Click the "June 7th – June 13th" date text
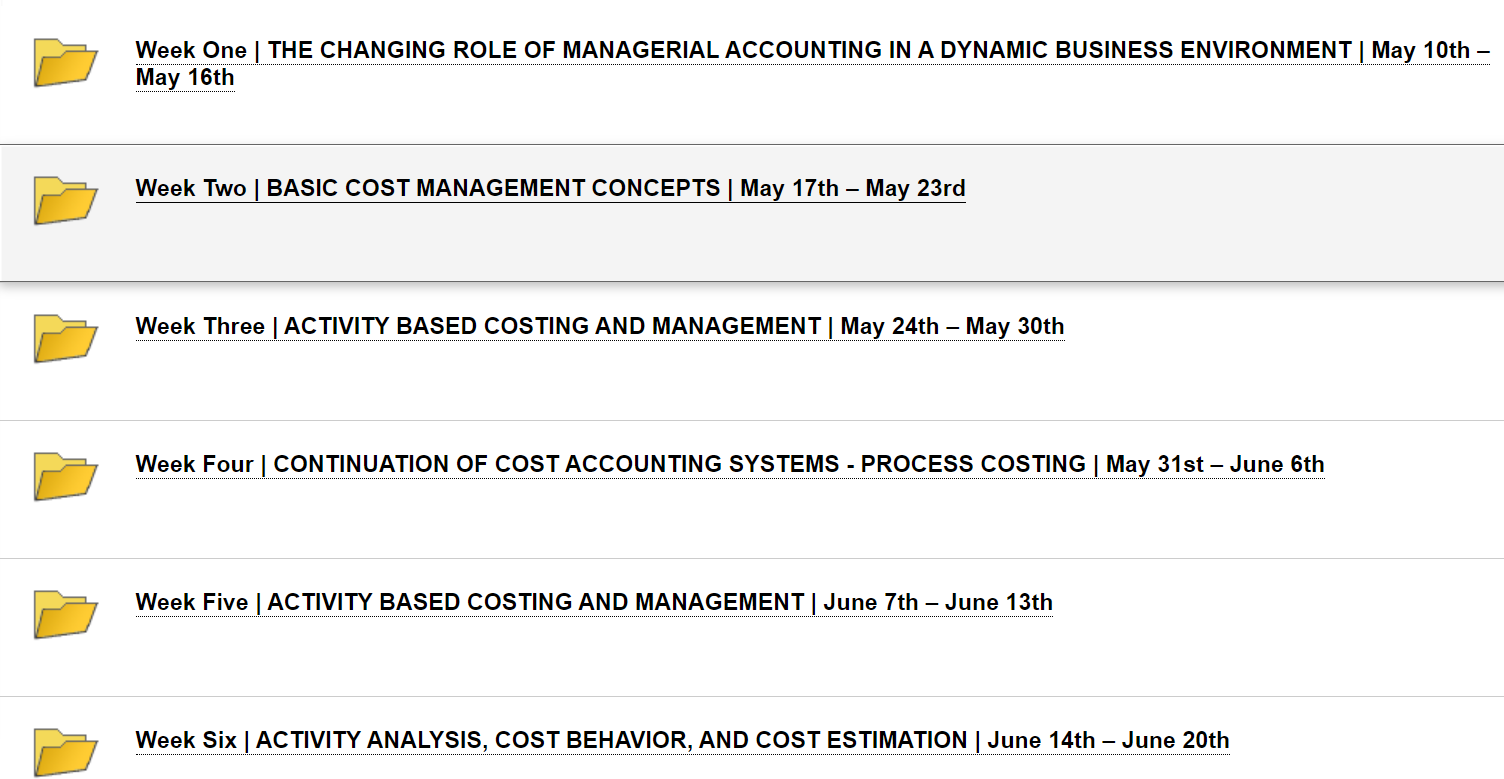 [938, 602]
